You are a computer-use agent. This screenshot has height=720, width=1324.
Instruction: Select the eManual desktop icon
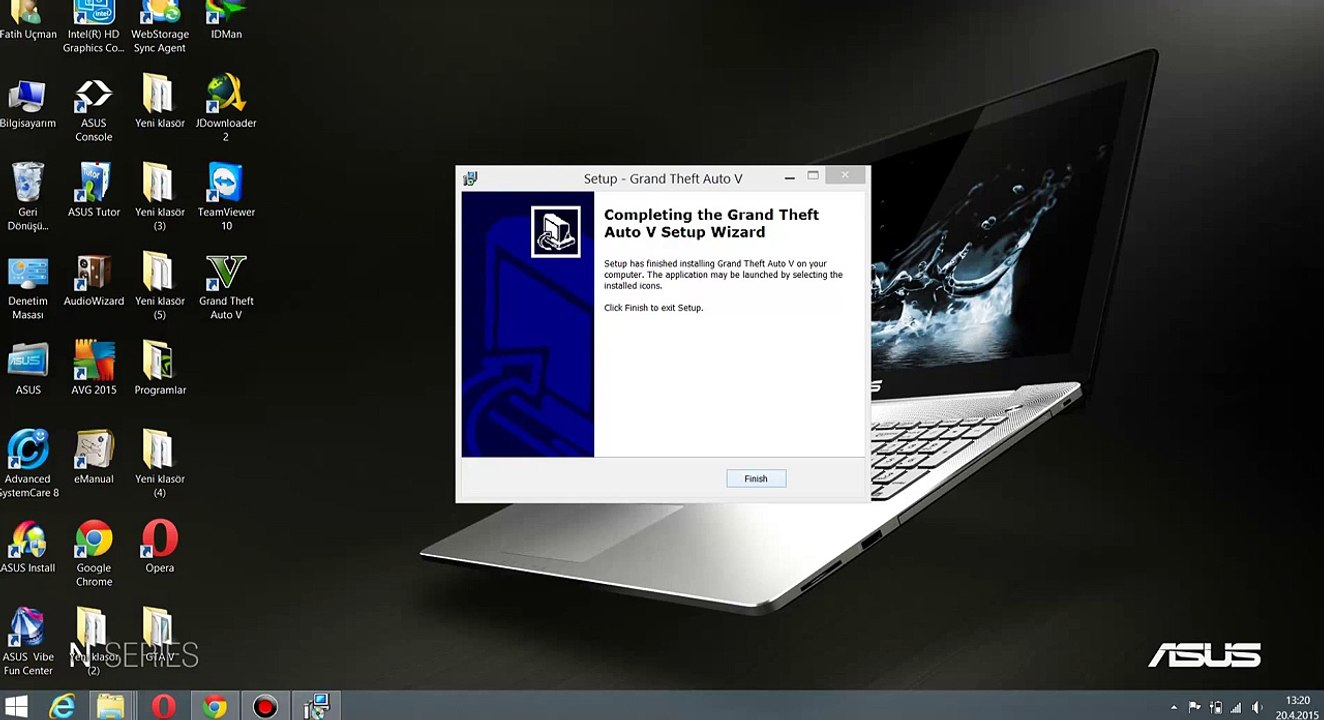[x=94, y=458]
